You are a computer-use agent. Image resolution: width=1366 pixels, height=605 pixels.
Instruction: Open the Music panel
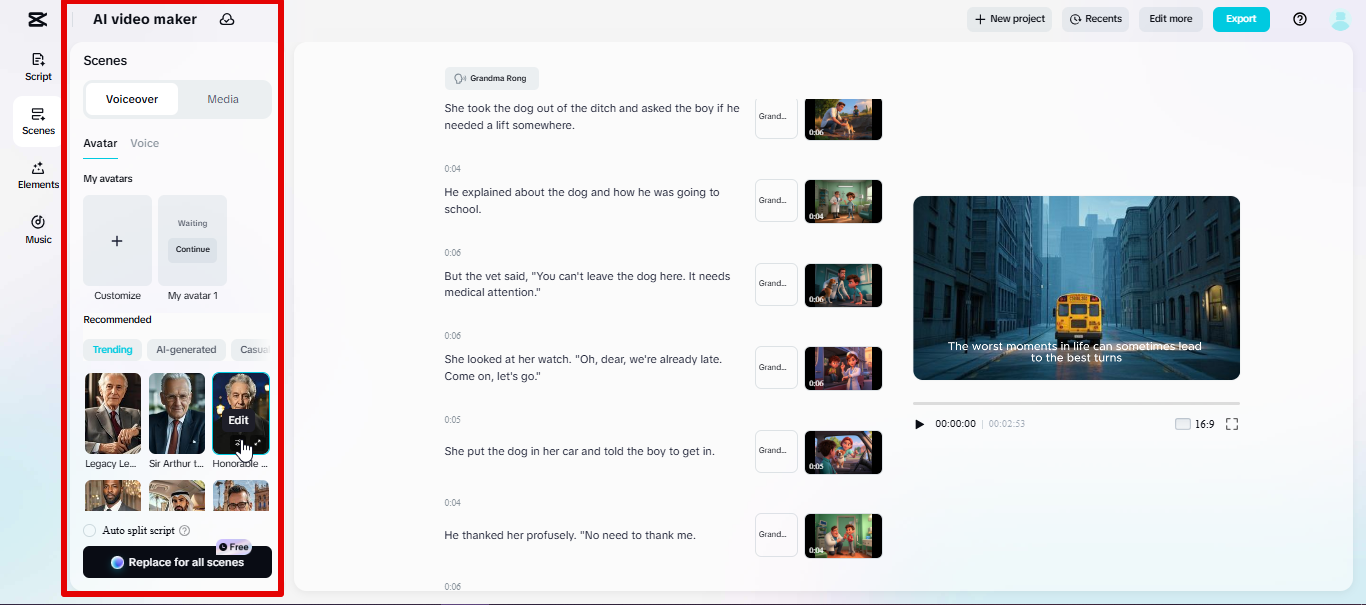(x=37, y=230)
